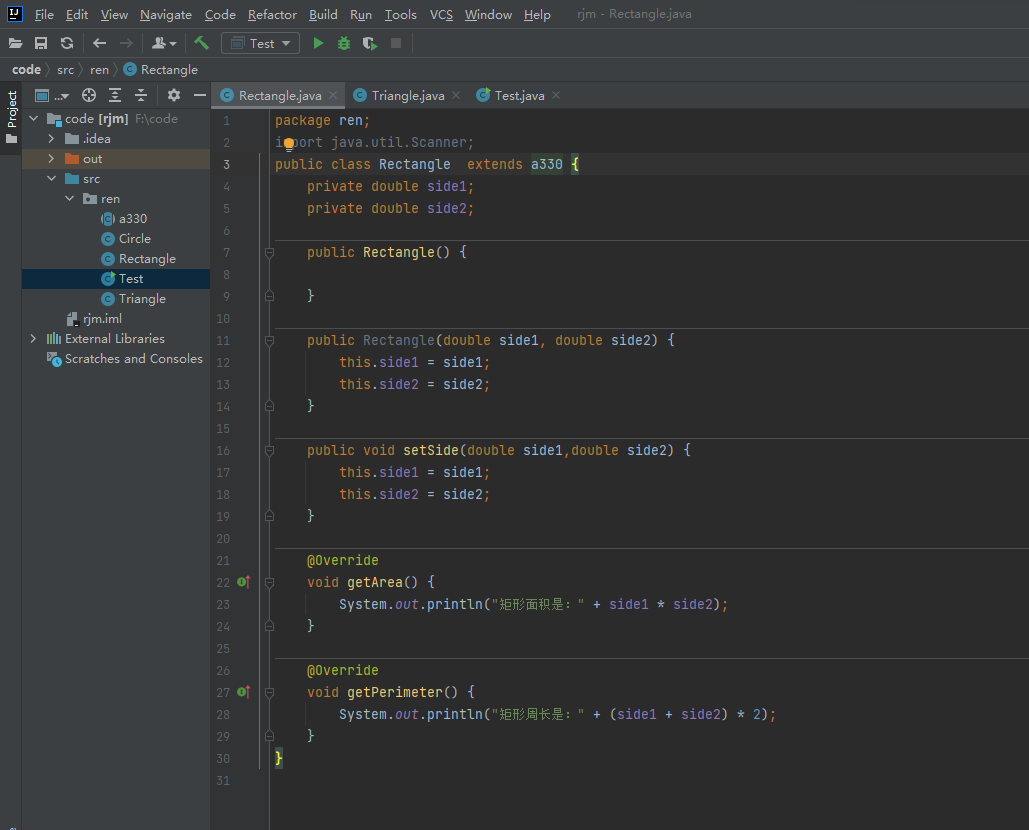Expand the .idea folder in the project tree
The image size is (1029, 830).
click(x=51, y=139)
